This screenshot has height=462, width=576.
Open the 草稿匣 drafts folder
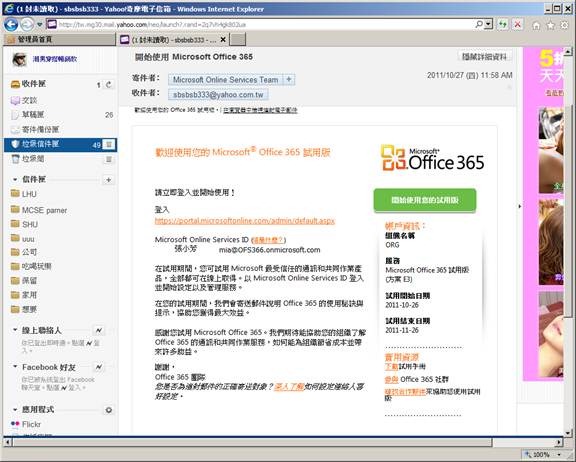tap(33, 115)
